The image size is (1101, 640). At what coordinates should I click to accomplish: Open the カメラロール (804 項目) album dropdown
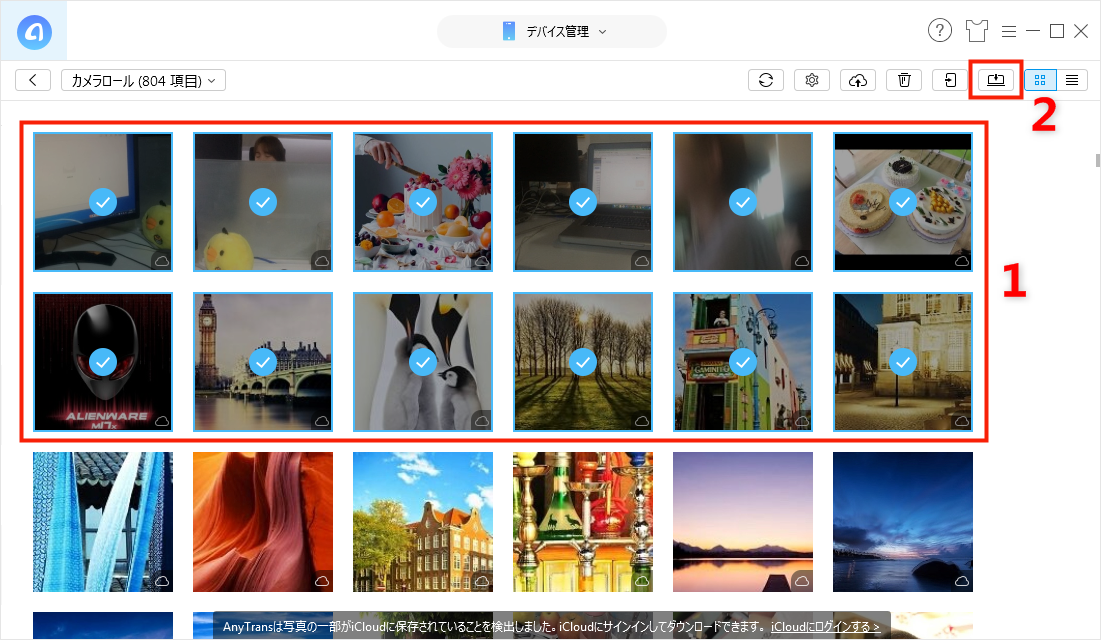point(143,80)
